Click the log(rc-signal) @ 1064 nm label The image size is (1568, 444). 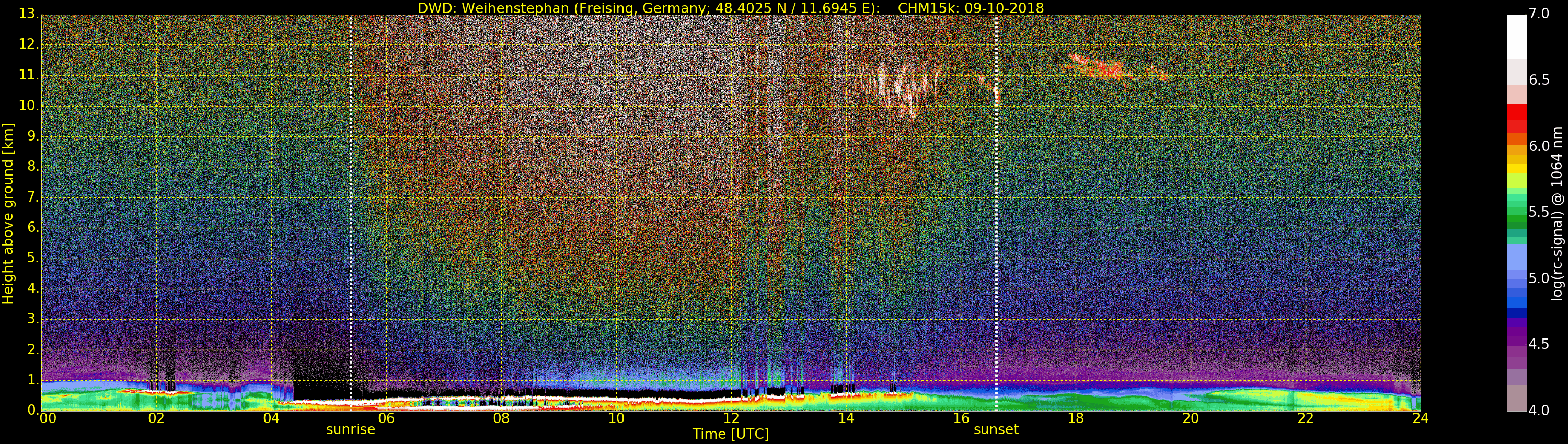click(x=1556, y=213)
